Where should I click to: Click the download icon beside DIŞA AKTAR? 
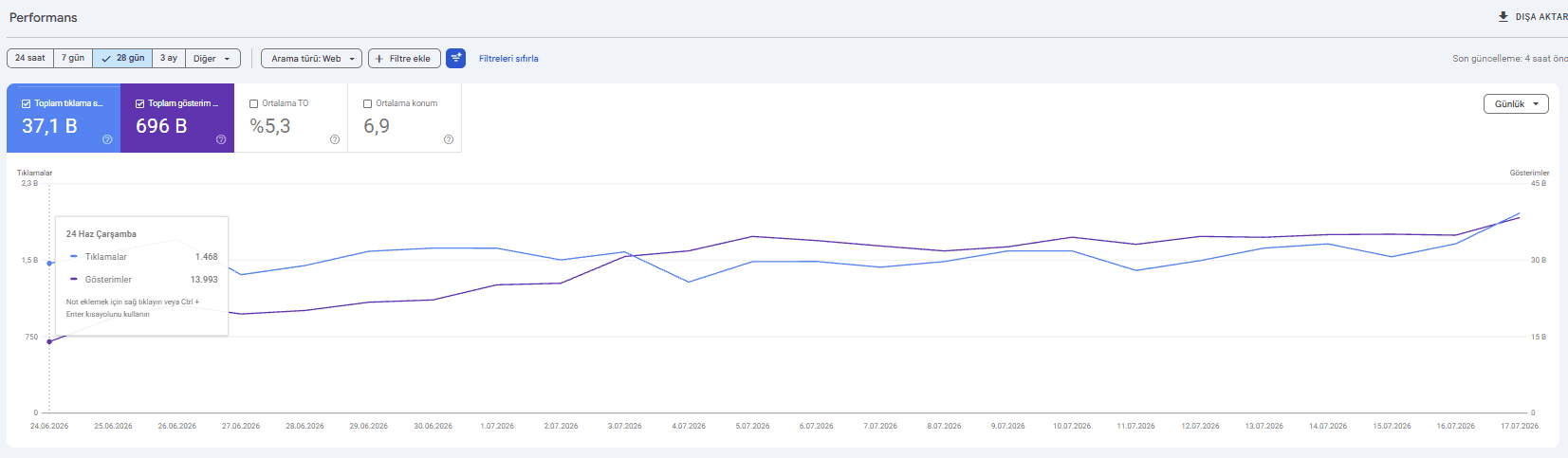1503,16
